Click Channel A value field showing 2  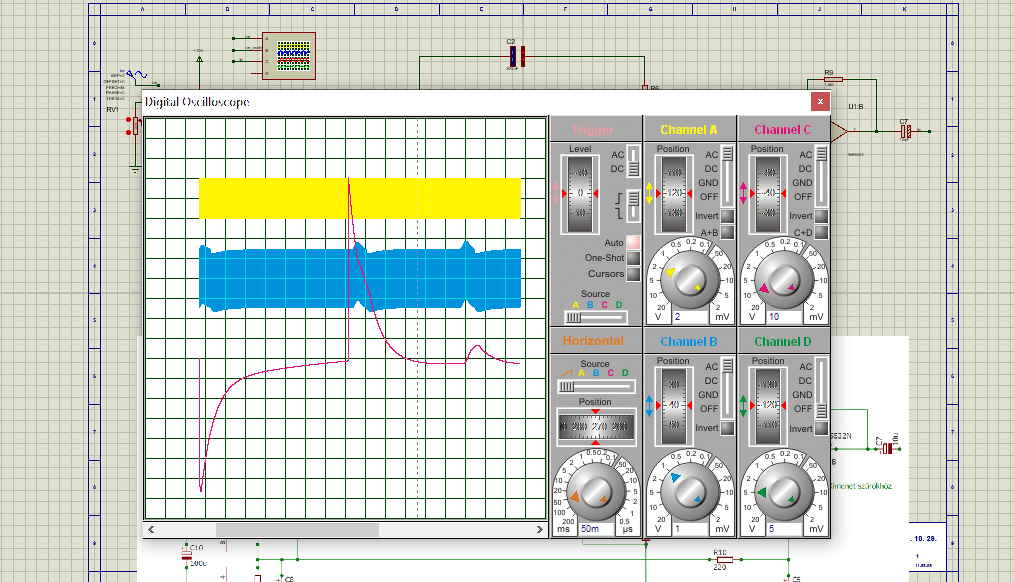coord(691,317)
